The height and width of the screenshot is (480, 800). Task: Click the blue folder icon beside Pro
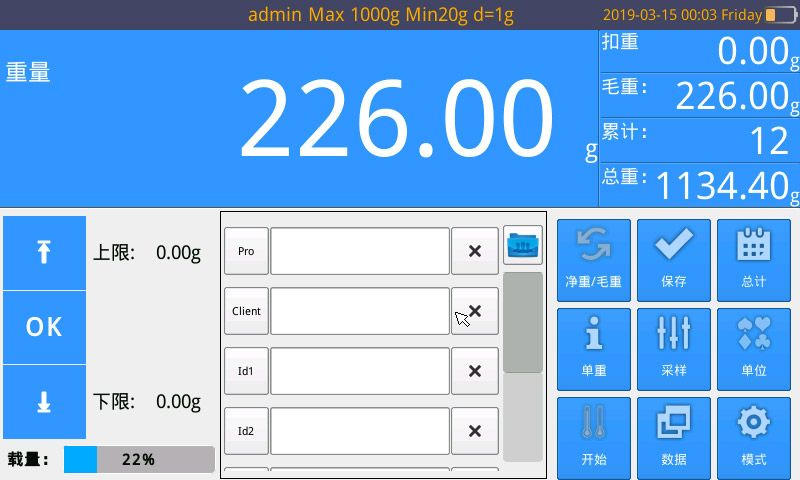click(522, 244)
